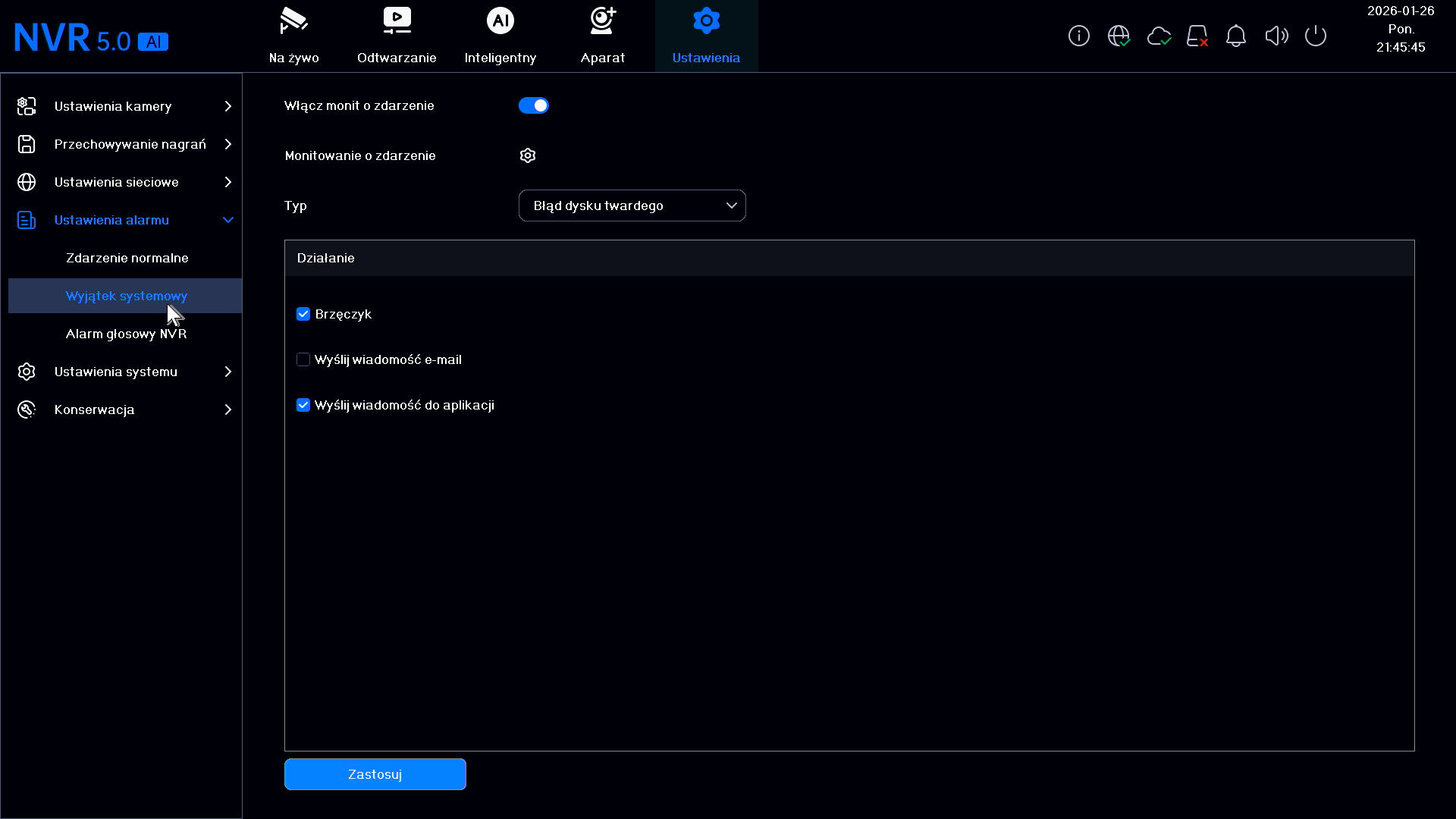Open the system information icon
The width and height of the screenshot is (1456, 819).
[1078, 36]
